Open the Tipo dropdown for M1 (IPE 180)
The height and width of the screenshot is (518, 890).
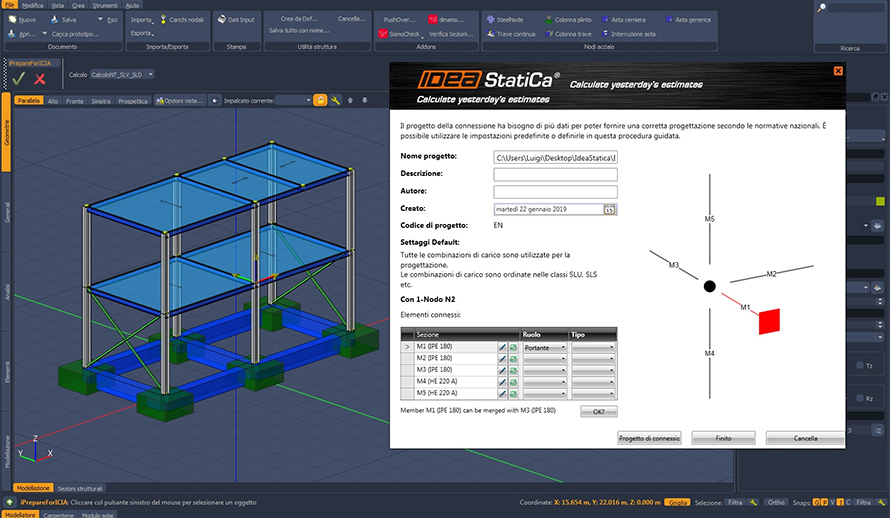click(593, 347)
